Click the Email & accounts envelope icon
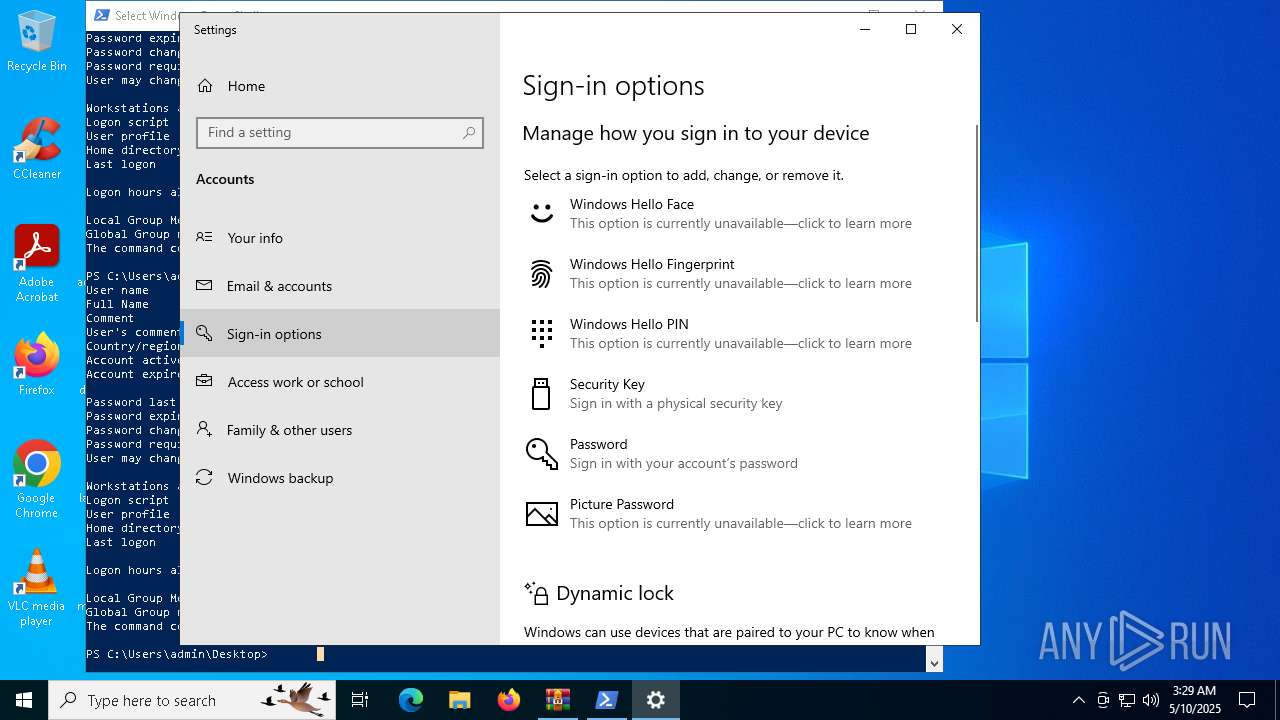Image resolution: width=1280 pixels, height=720 pixels. click(204, 286)
